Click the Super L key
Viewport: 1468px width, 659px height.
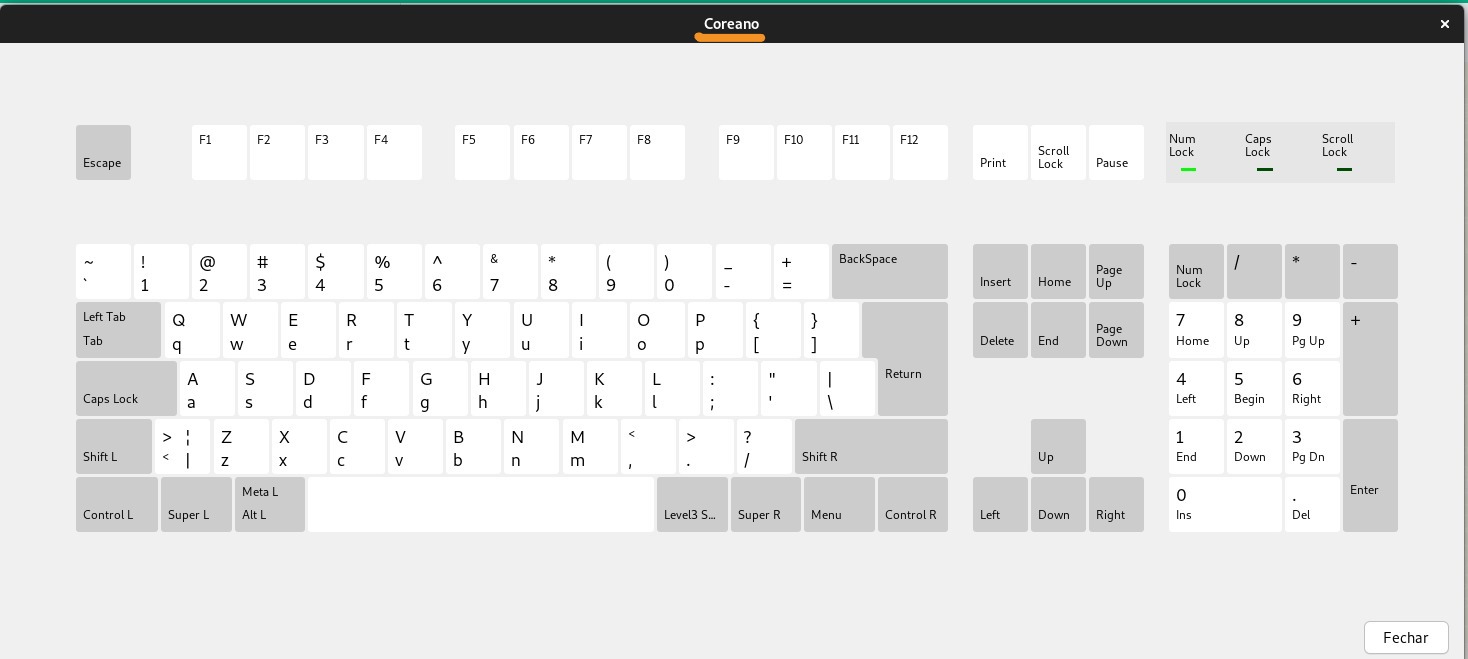(x=196, y=504)
